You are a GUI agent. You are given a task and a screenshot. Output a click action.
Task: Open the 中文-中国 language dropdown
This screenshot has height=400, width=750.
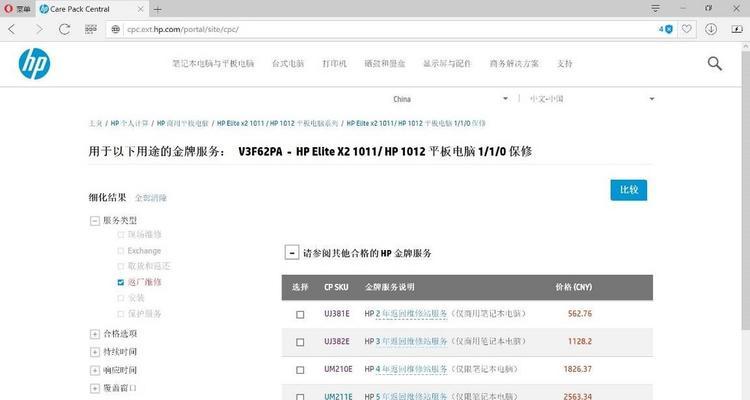[x=592, y=99]
